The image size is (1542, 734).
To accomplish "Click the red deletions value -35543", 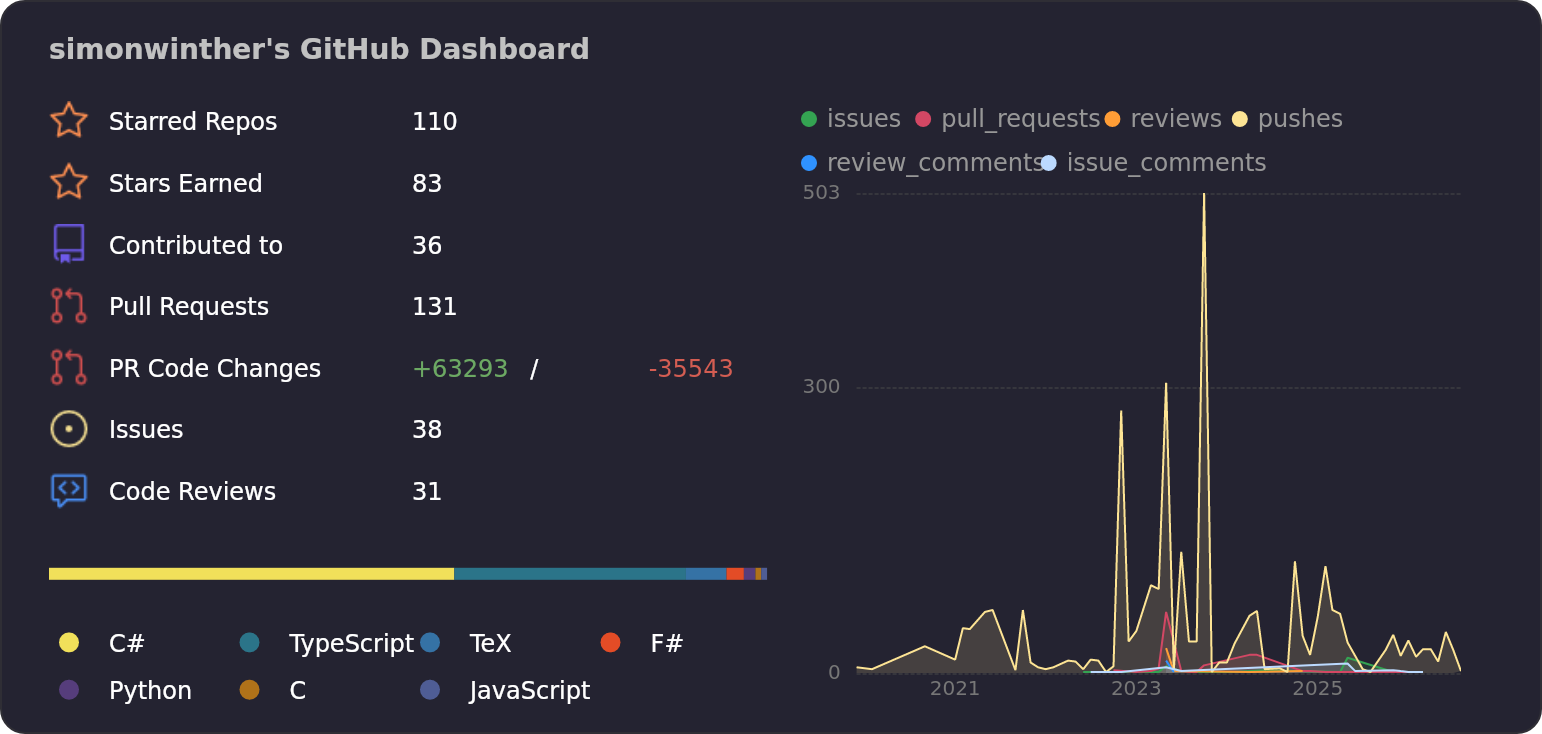I will click(x=691, y=369).
